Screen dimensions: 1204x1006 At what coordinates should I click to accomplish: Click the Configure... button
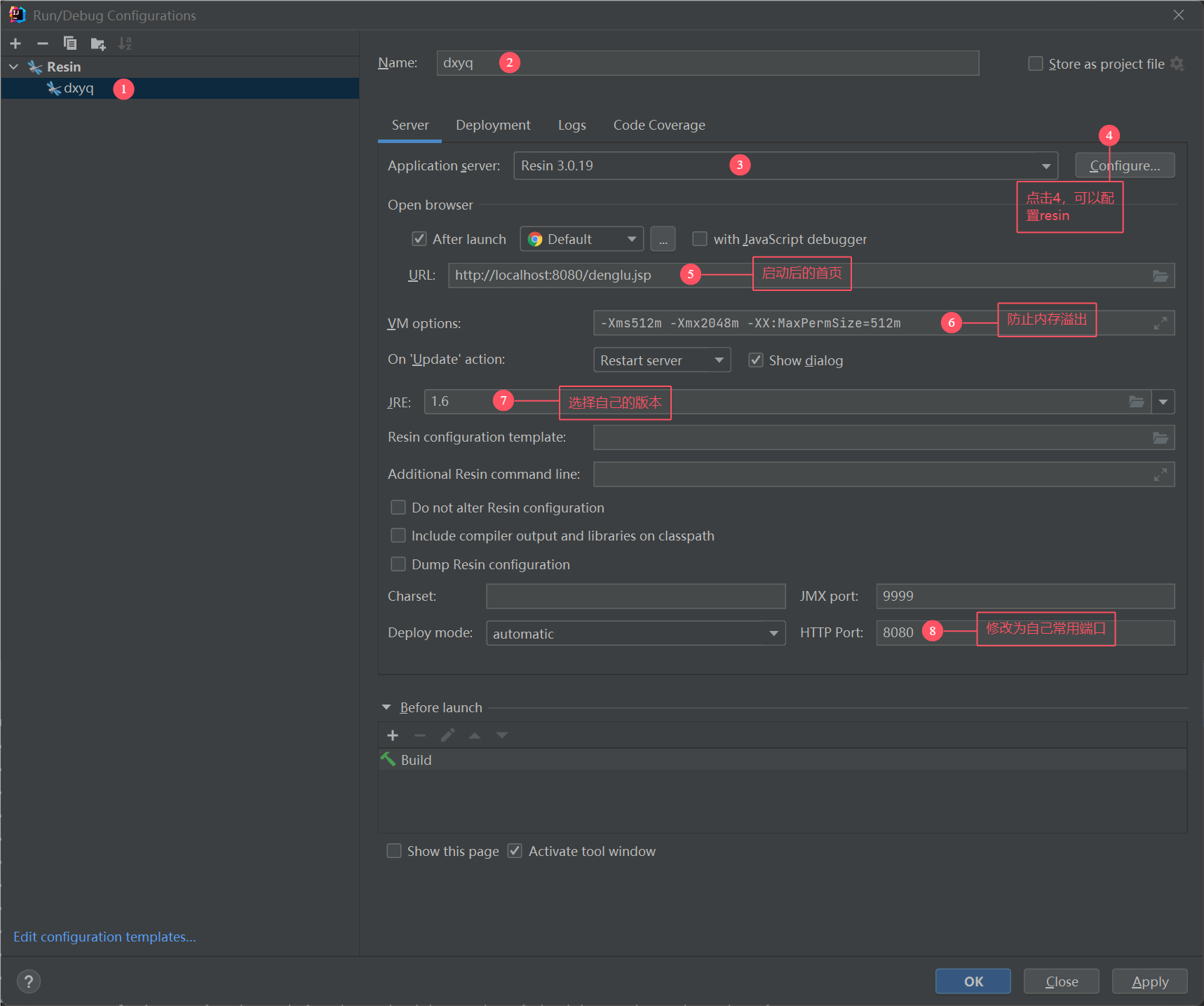1124,166
